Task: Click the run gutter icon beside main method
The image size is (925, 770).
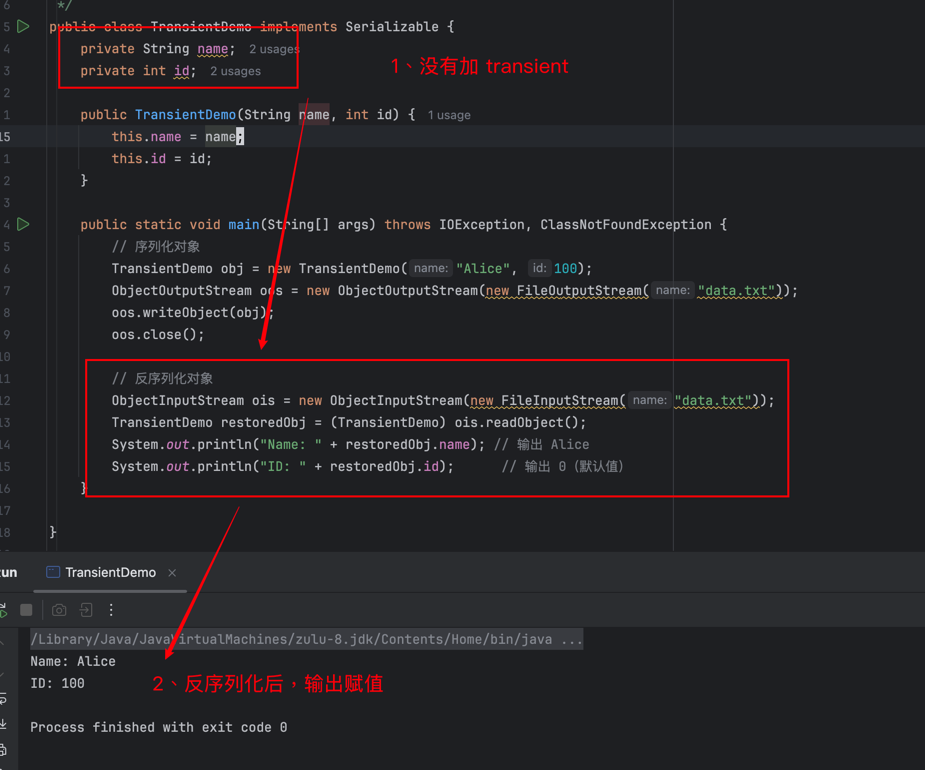Action: click(x=23, y=225)
